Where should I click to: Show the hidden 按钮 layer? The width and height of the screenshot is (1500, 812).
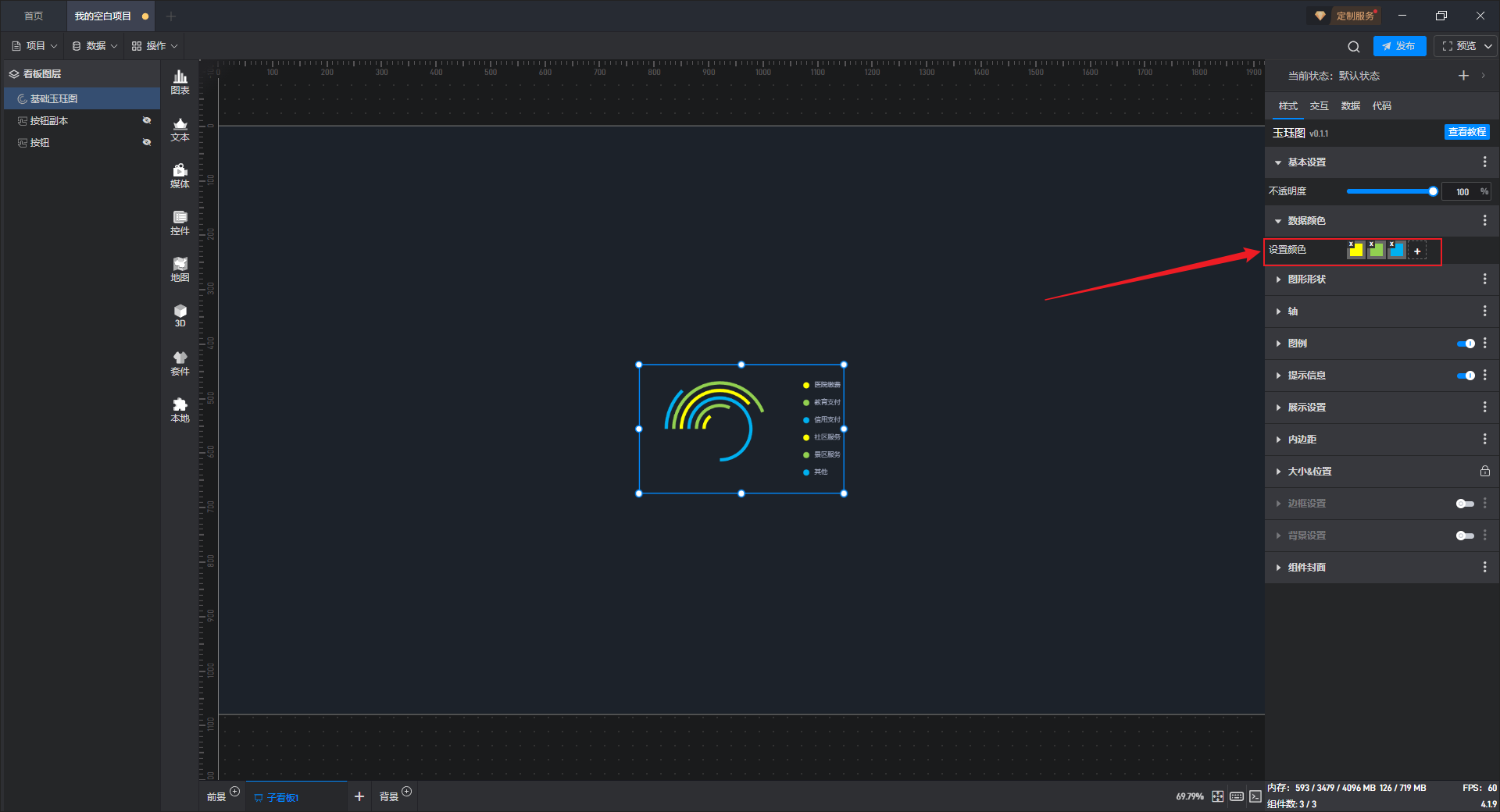[x=146, y=142]
